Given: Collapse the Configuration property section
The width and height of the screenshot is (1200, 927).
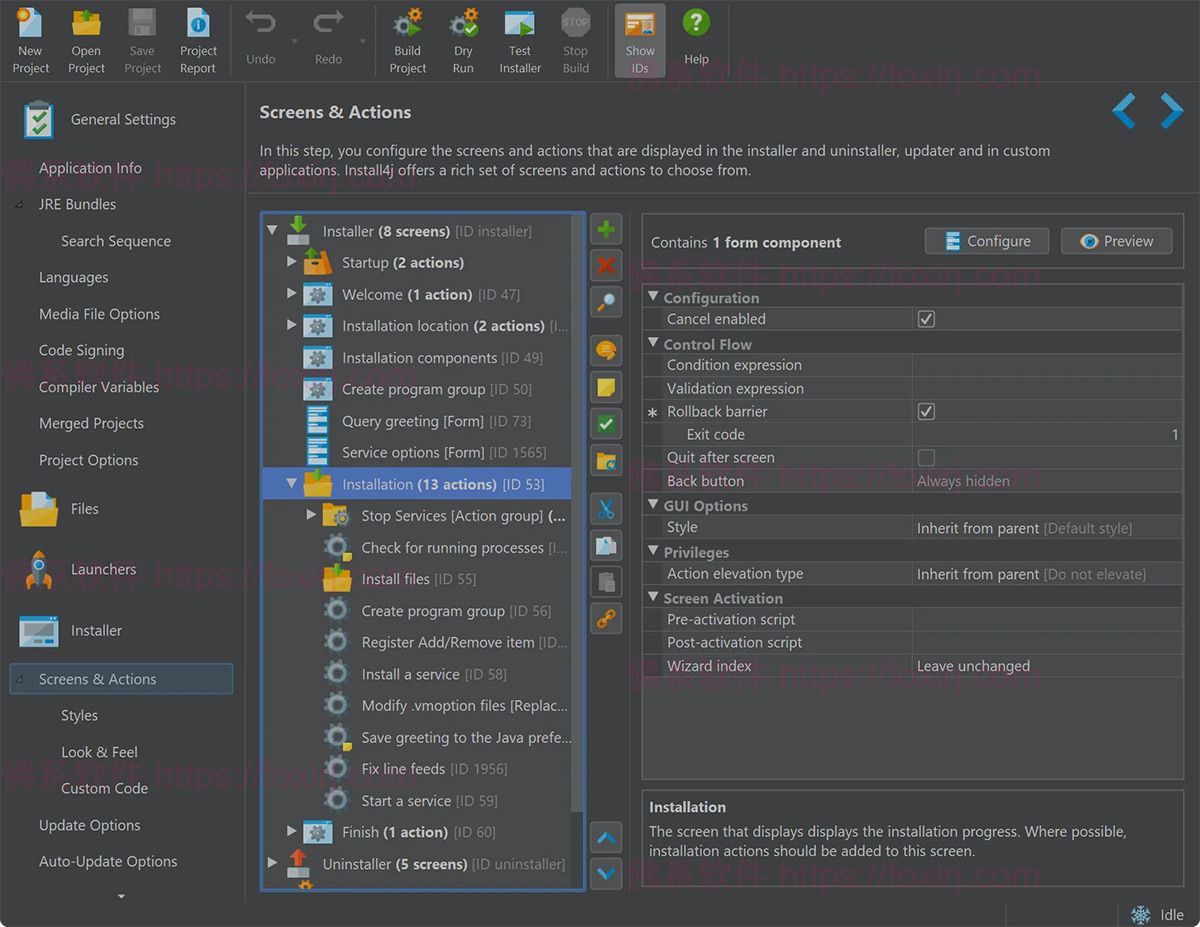Looking at the screenshot, I should pyautogui.click(x=653, y=297).
